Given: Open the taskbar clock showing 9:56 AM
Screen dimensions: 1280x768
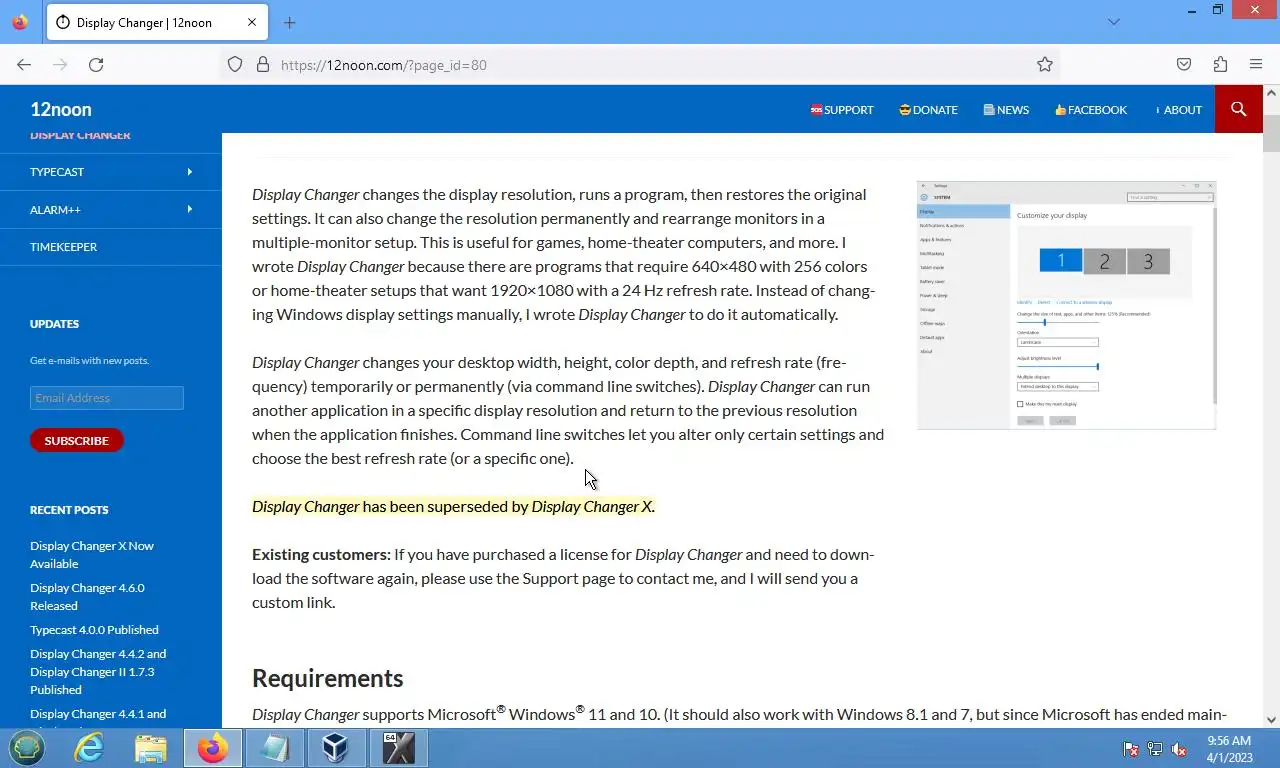Looking at the screenshot, I should [x=1229, y=749].
